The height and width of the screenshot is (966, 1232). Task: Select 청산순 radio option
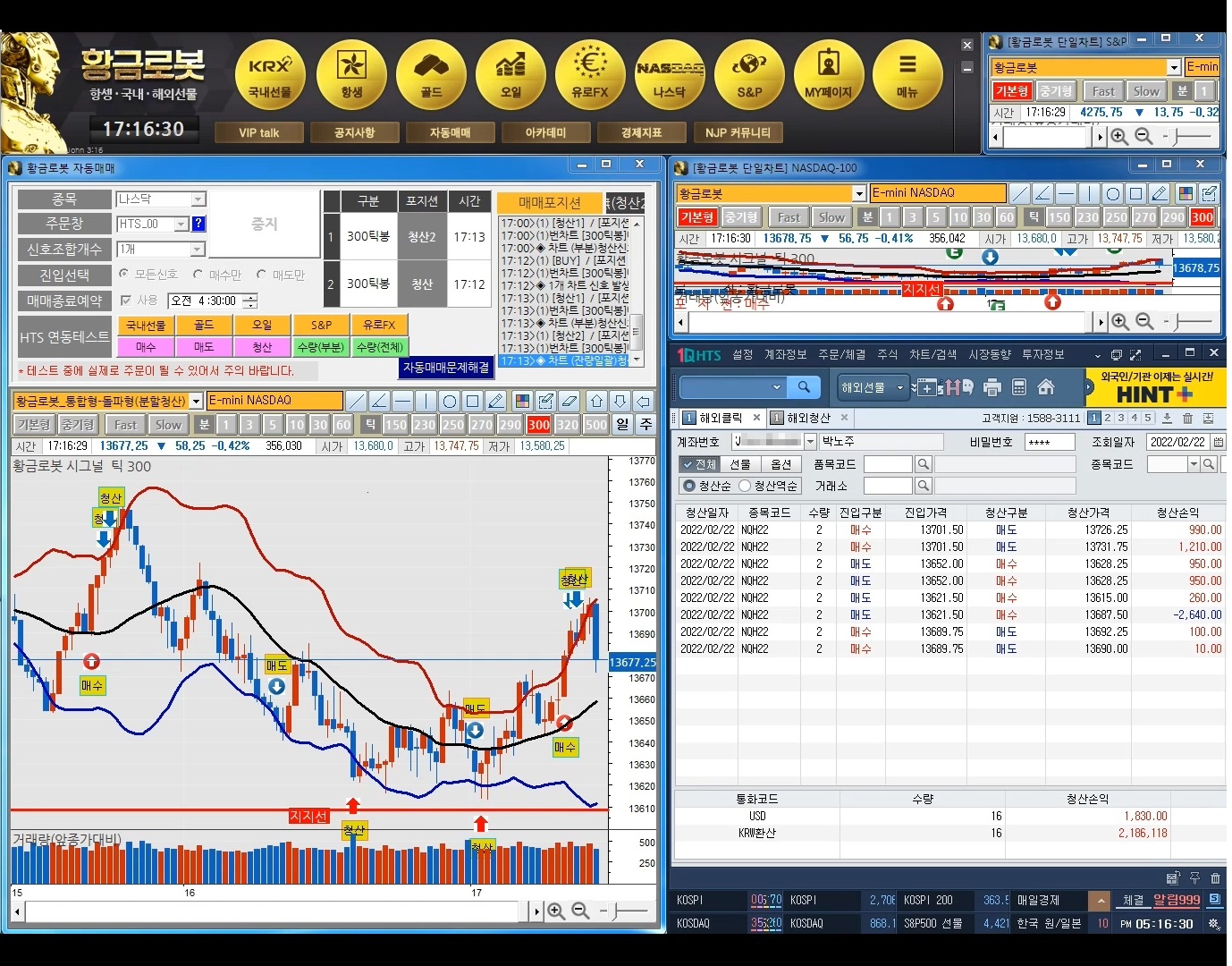click(x=688, y=486)
